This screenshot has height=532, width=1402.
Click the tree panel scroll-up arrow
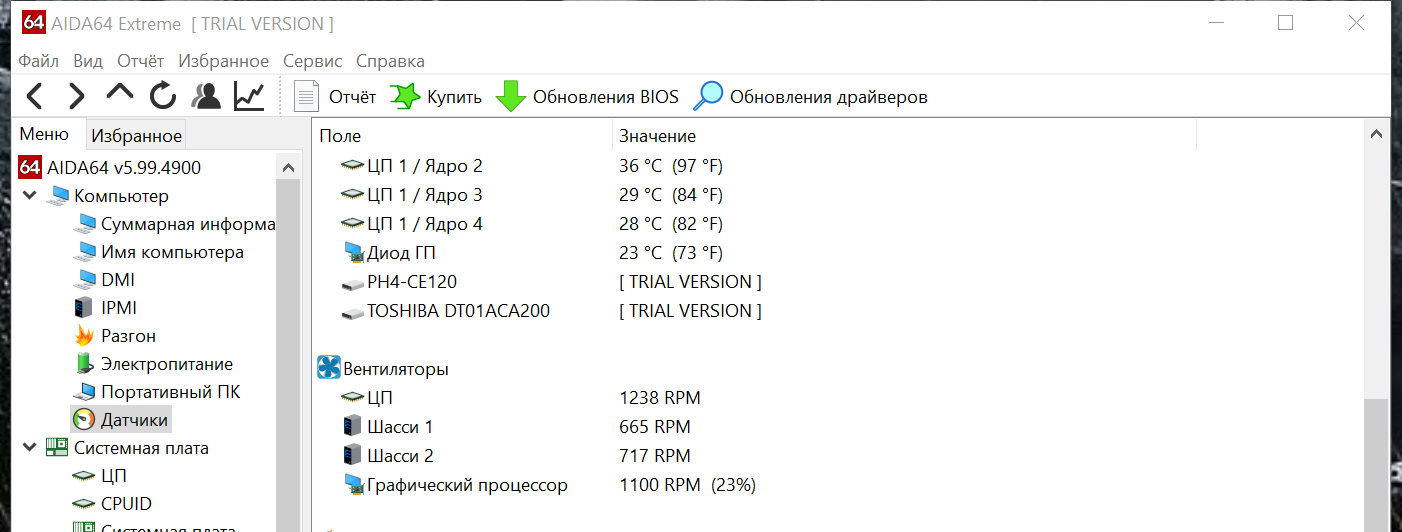pyautogui.click(x=288, y=168)
